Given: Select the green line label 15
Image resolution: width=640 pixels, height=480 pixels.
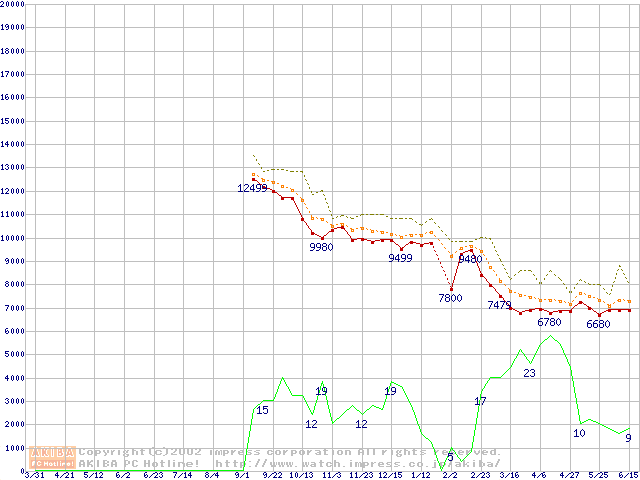Looking at the screenshot, I should [262, 410].
